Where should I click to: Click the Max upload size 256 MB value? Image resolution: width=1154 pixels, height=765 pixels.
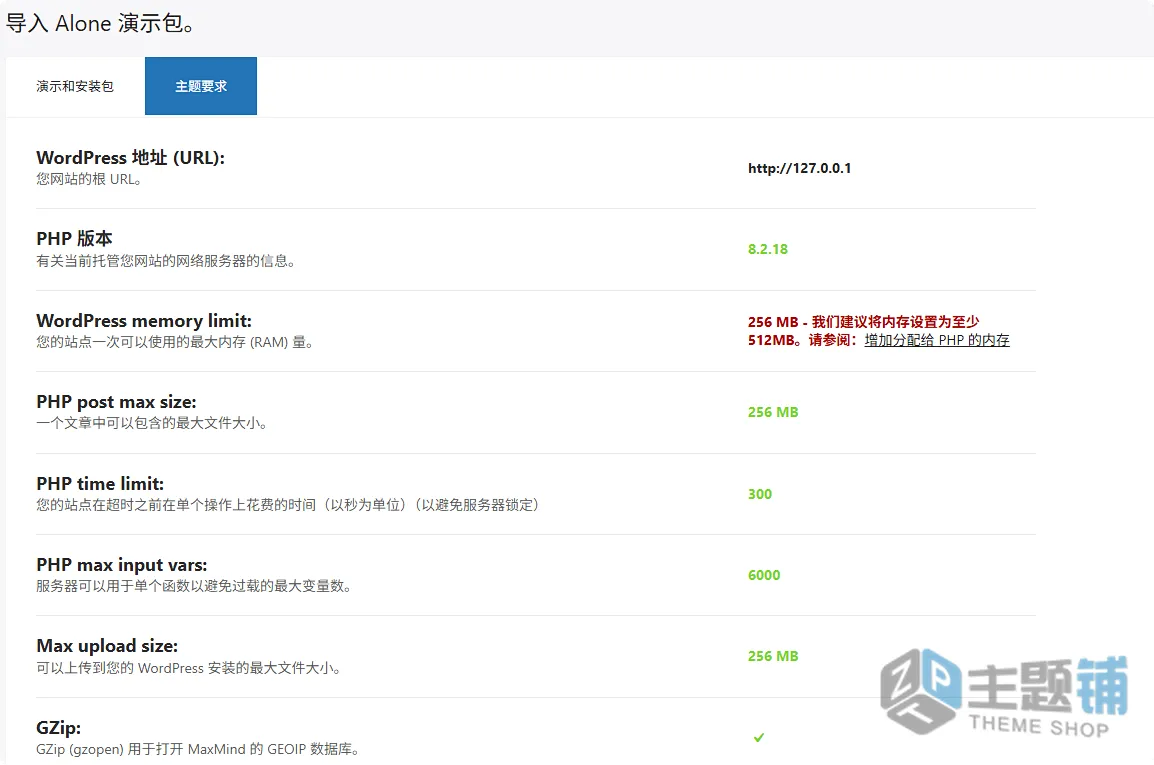pos(773,656)
